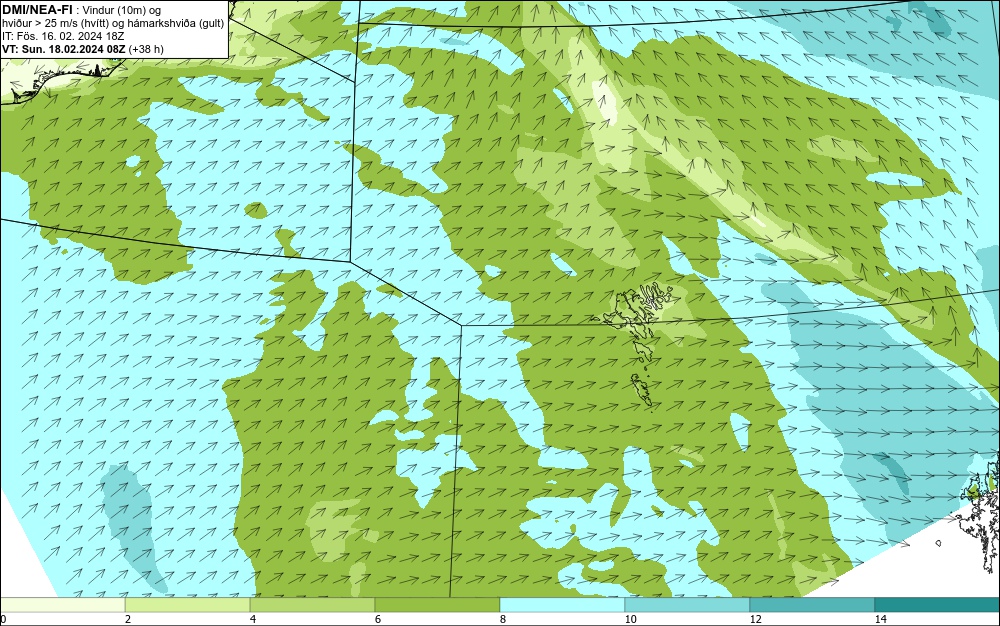Click the legend value label '6'

pos(378,619)
